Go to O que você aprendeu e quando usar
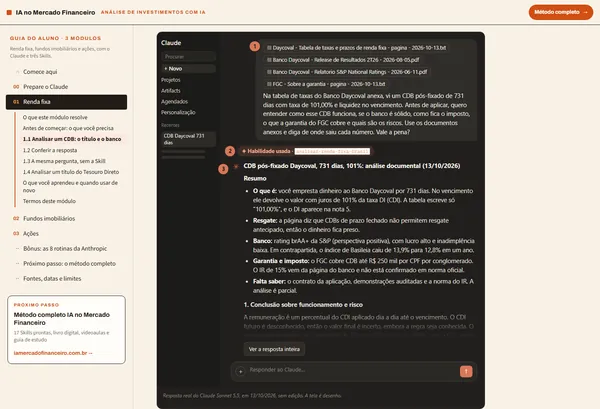Image resolution: width=600 pixels, height=409 pixels. coord(70,186)
